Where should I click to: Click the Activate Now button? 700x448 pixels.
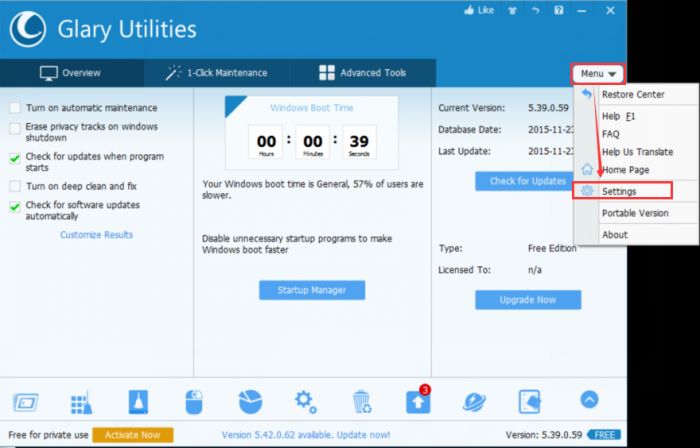click(132, 435)
